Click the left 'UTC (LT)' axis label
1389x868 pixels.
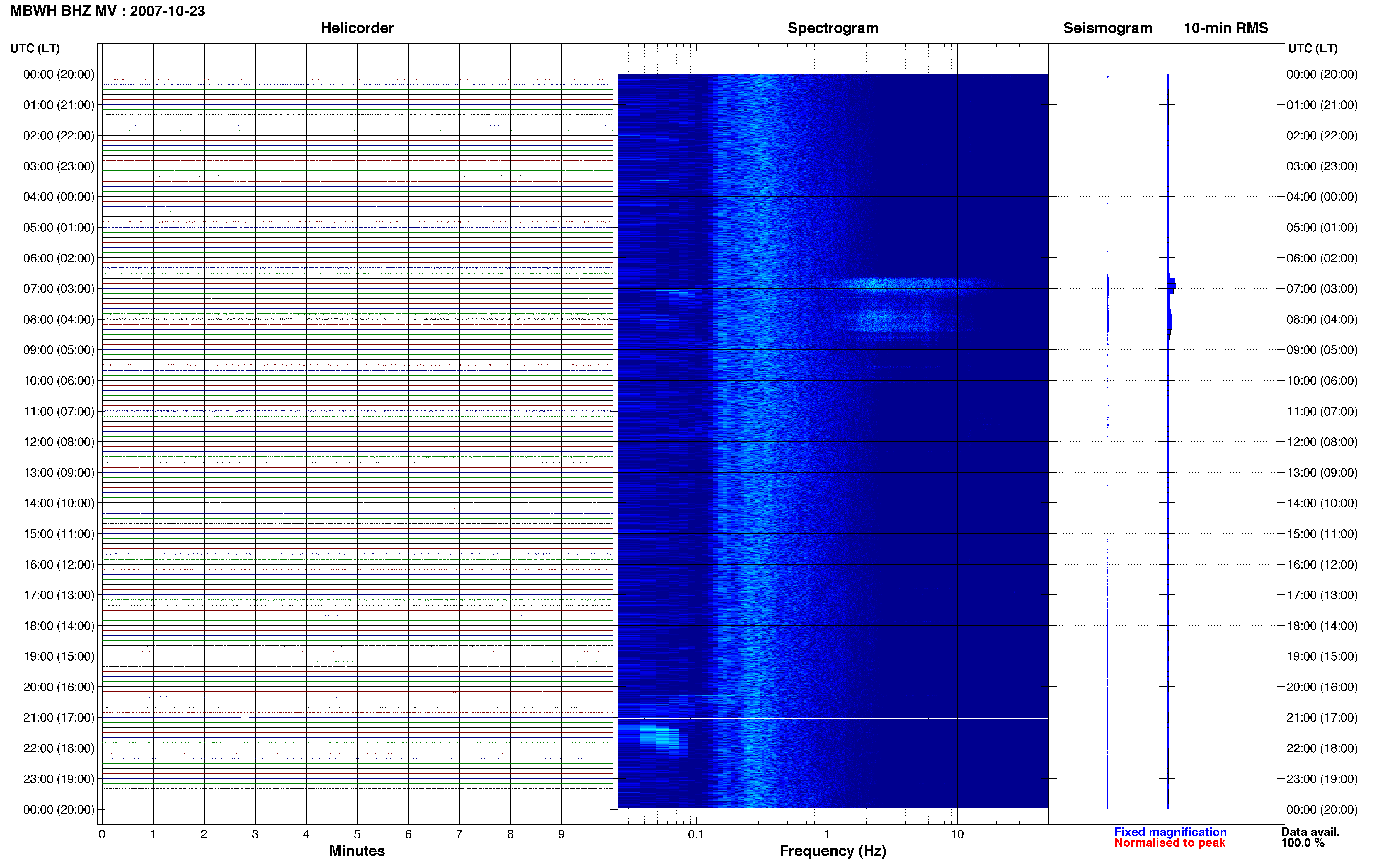(x=35, y=48)
